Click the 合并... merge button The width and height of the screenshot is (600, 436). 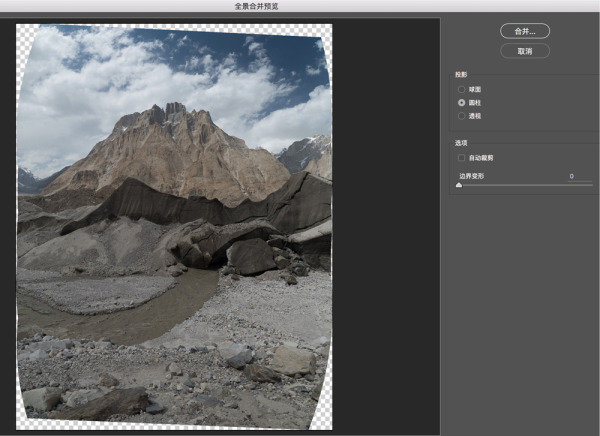pos(525,31)
